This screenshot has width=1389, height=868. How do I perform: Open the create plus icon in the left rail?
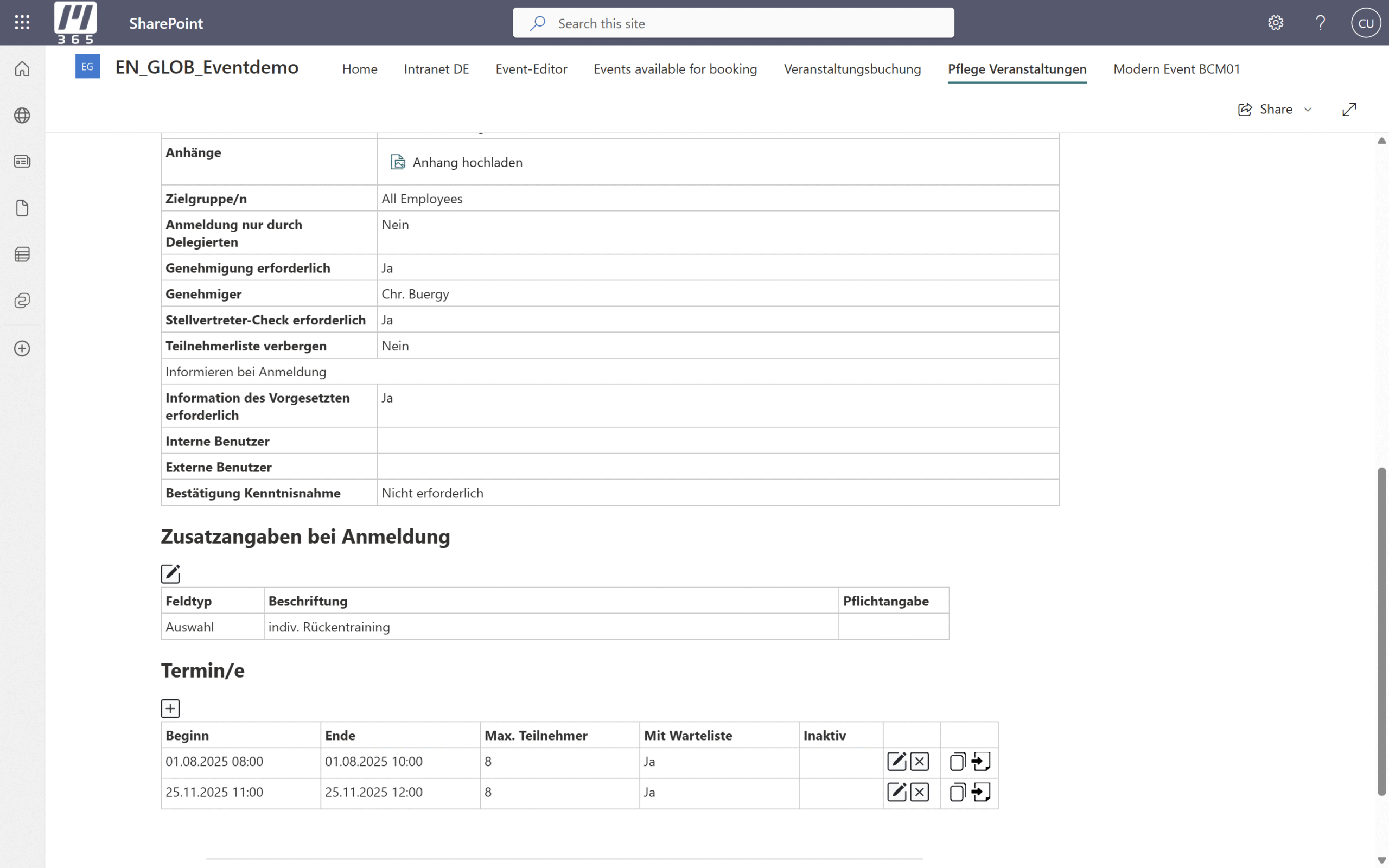click(22, 348)
